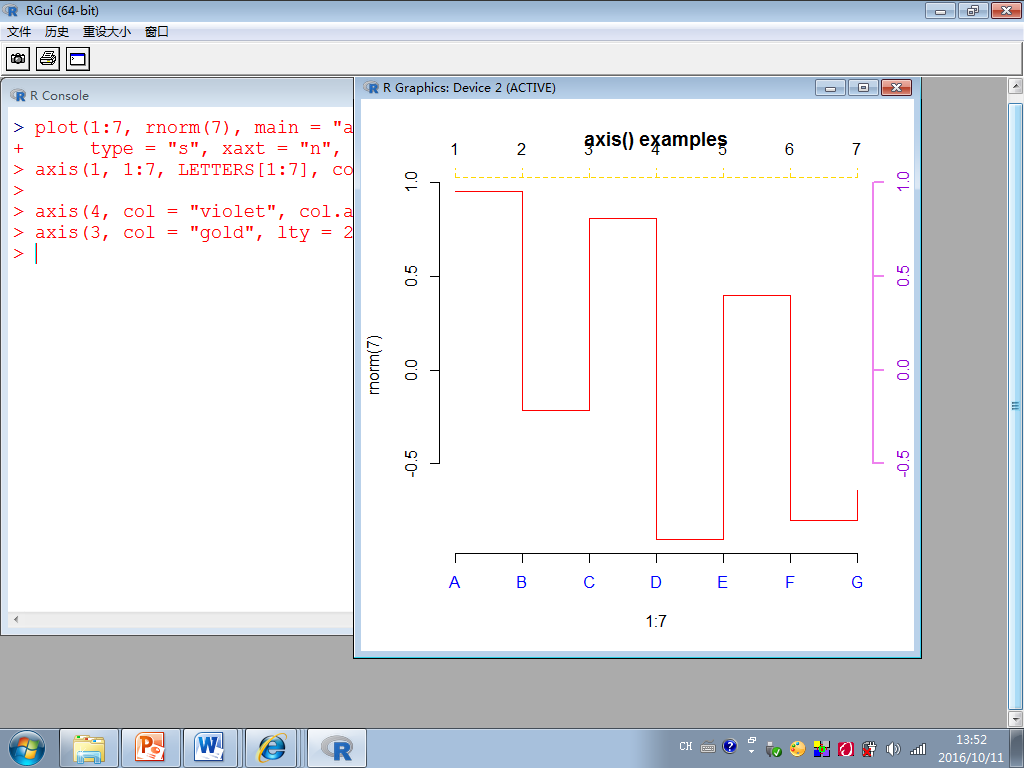Click the volume speaker tray icon
The image size is (1024, 768).
[x=893, y=749]
